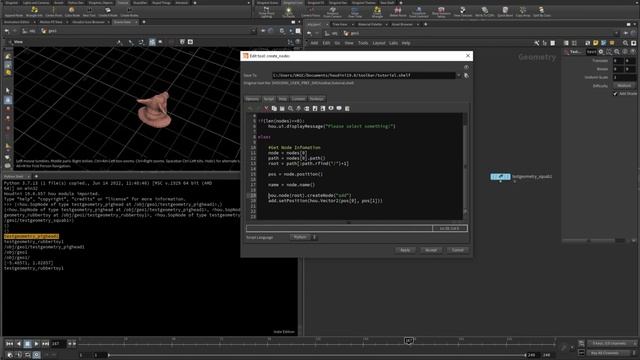Switch to the Hotkeys tab in Edit tool dialog
The height and width of the screenshot is (360, 640).
coord(316,99)
